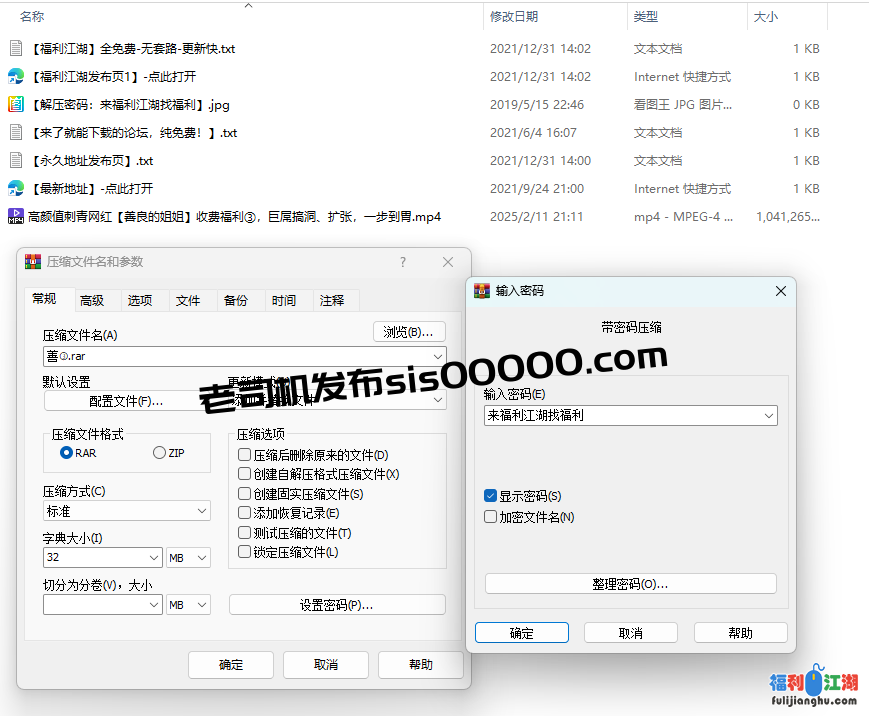The height and width of the screenshot is (716, 869).
Task: Click the question mark help icon in title bar
Action: pos(403,262)
